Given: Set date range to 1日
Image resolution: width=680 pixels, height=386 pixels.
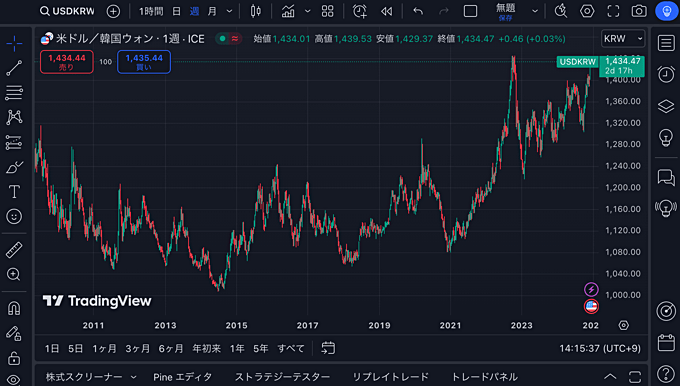Looking at the screenshot, I should 52,348.
